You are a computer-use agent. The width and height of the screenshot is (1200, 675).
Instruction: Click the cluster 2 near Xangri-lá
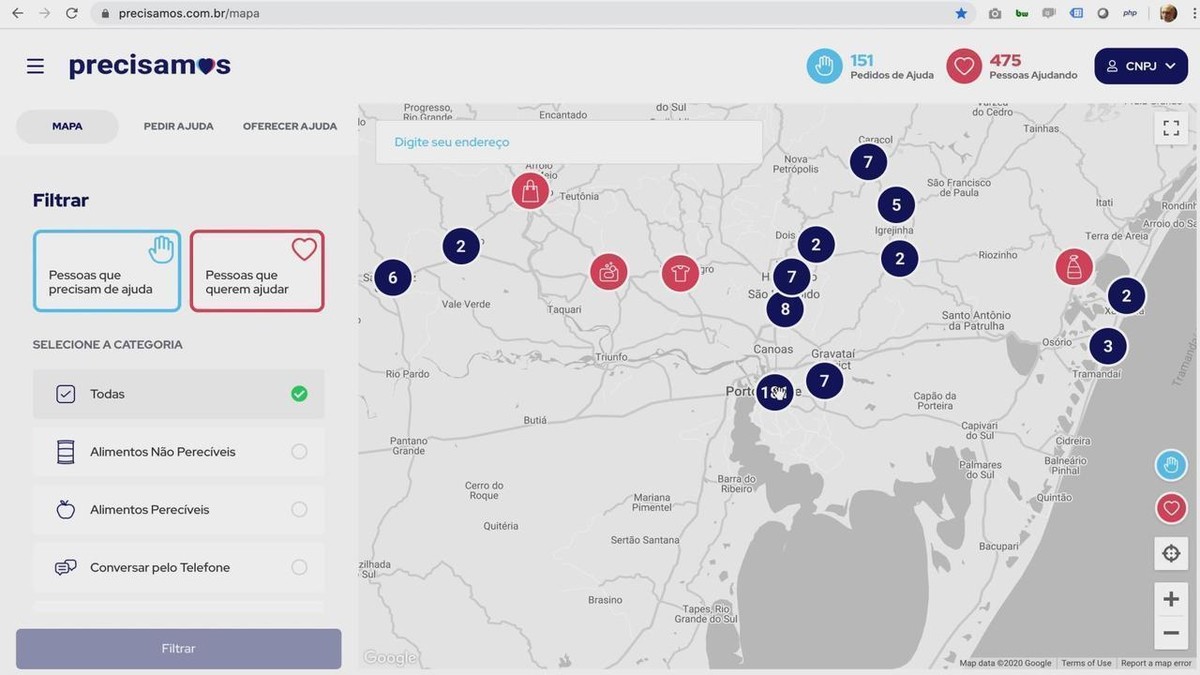point(1126,296)
